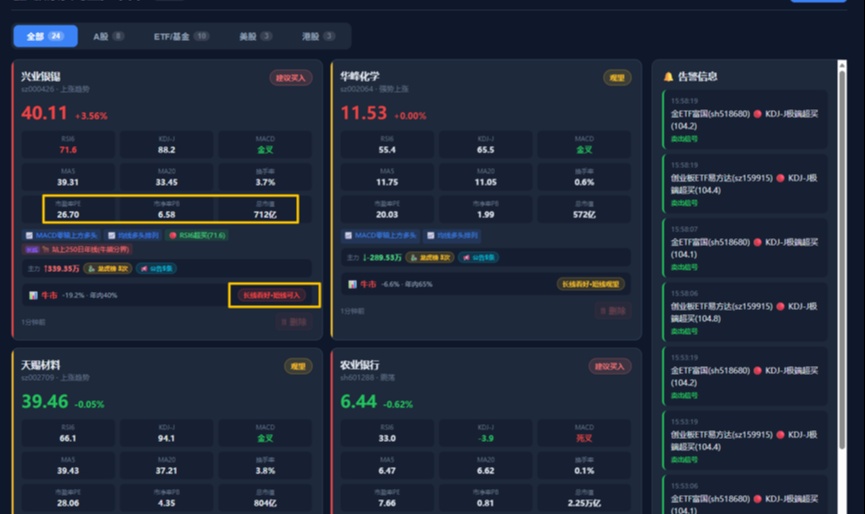
Task: Click red dot in 15:58:06 创业板ETF易方达 alert
Action: pyautogui.click(x=780, y=306)
